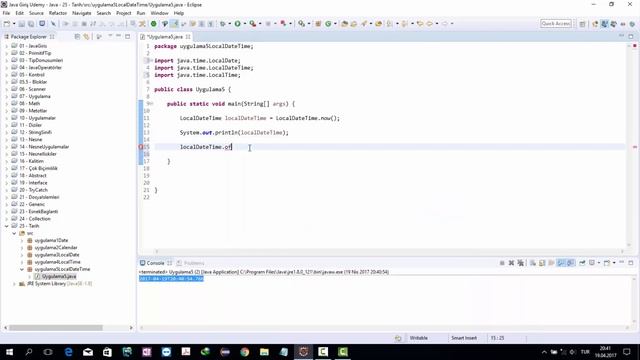This screenshot has height=360, width=640.
Task: Open the New dropdown arrow in the toolbar
Action: [13, 24]
